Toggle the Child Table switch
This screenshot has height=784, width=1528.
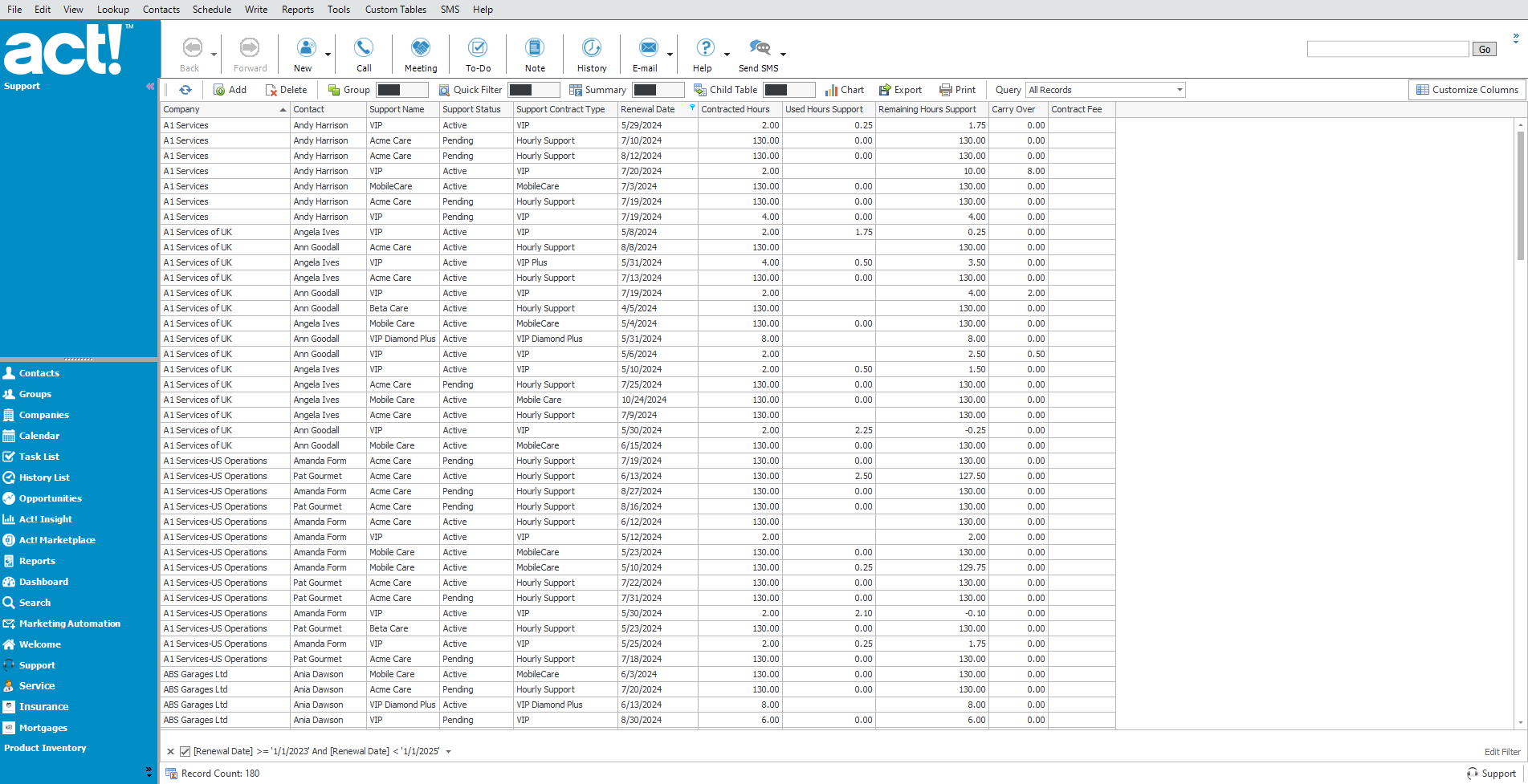point(789,90)
